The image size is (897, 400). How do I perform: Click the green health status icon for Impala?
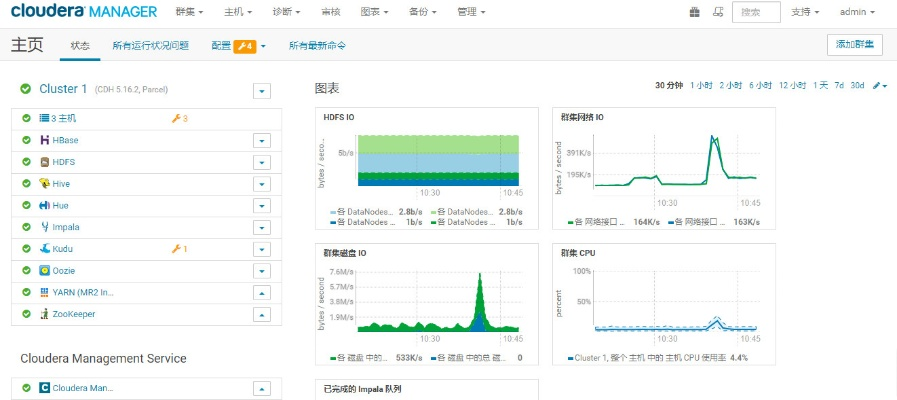(26, 227)
